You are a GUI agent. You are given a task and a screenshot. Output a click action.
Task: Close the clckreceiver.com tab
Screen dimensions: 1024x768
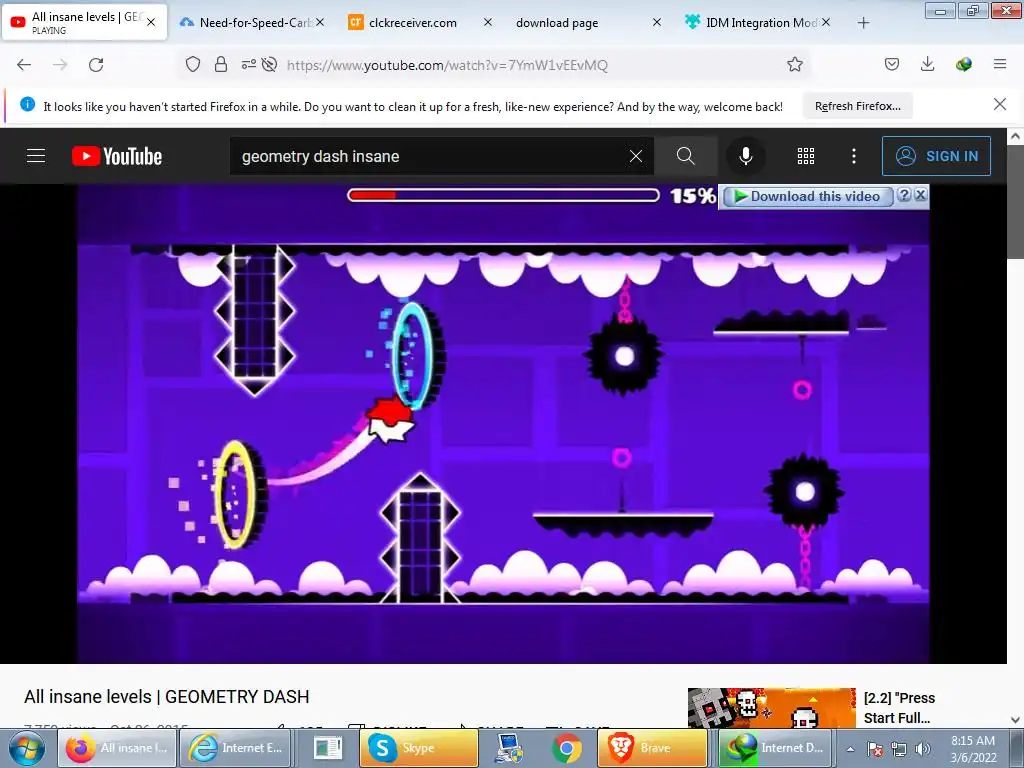tap(488, 22)
